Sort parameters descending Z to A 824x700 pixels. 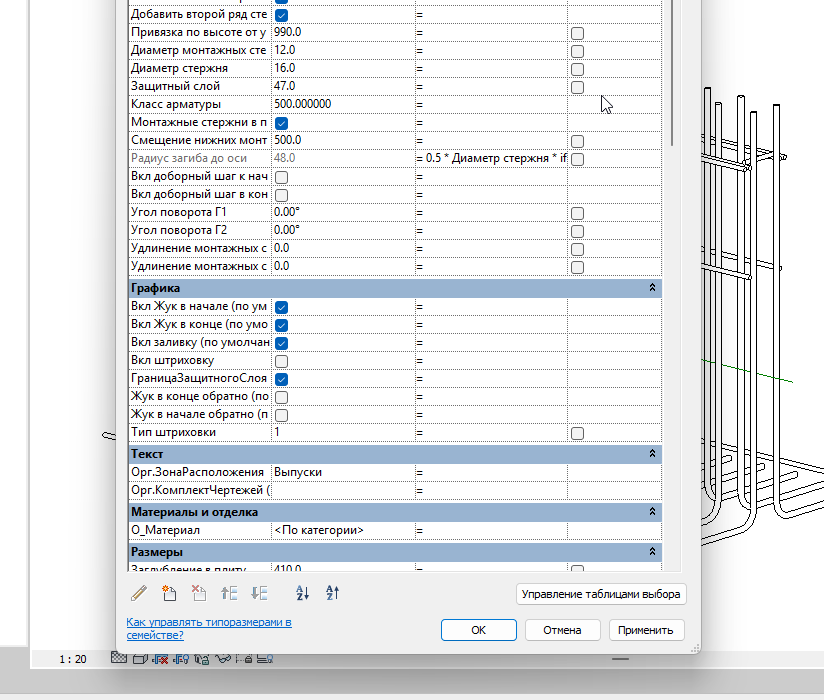coord(333,593)
